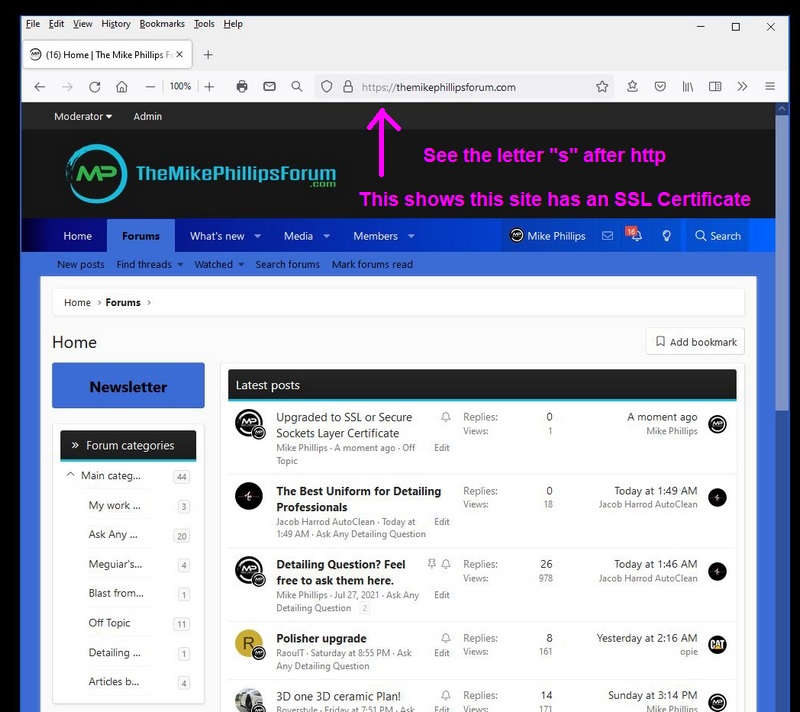The width and height of the screenshot is (800, 712).
Task: Toggle watch bell on Detailing Question thread
Action: tap(445, 564)
